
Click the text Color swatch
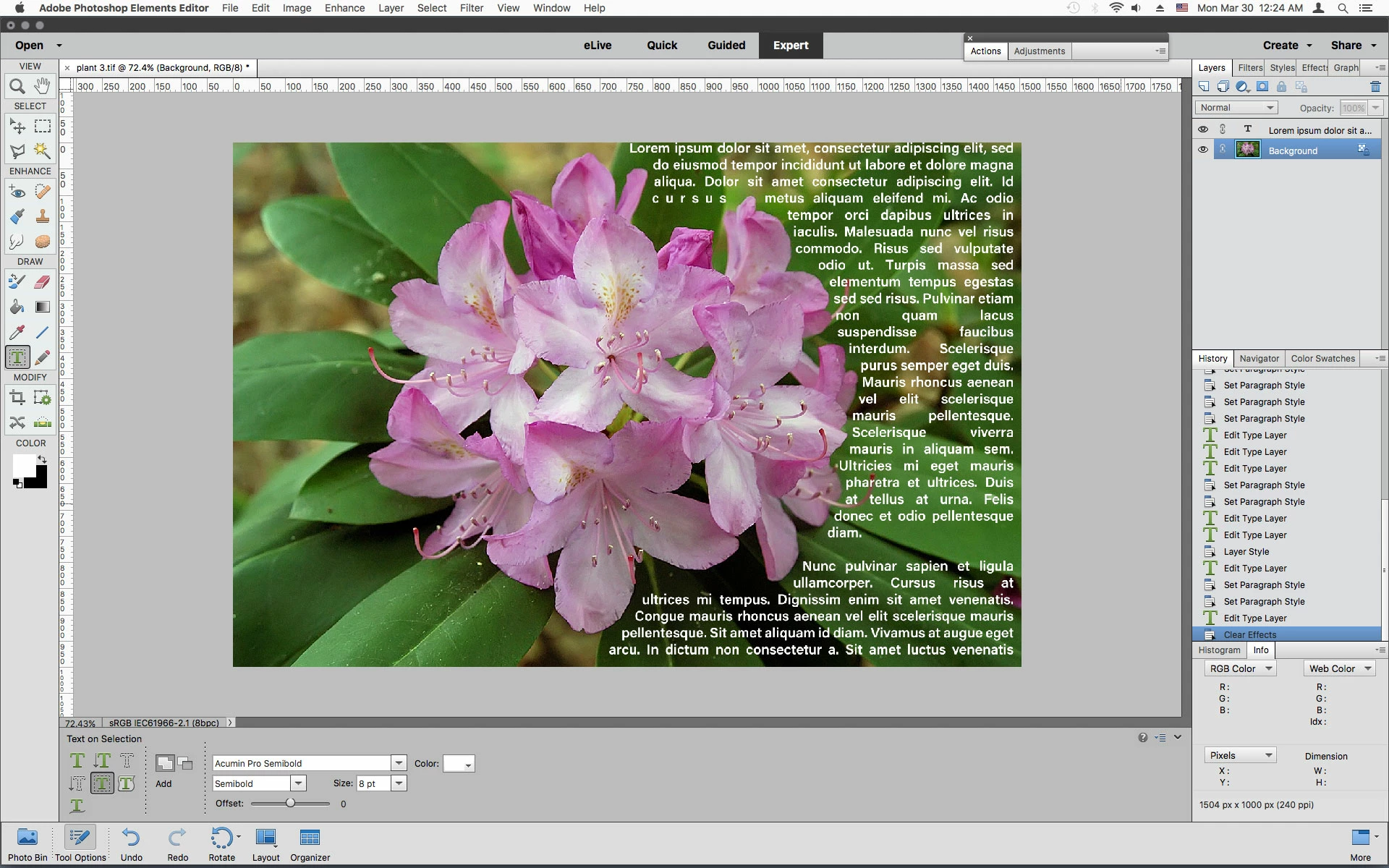459,764
